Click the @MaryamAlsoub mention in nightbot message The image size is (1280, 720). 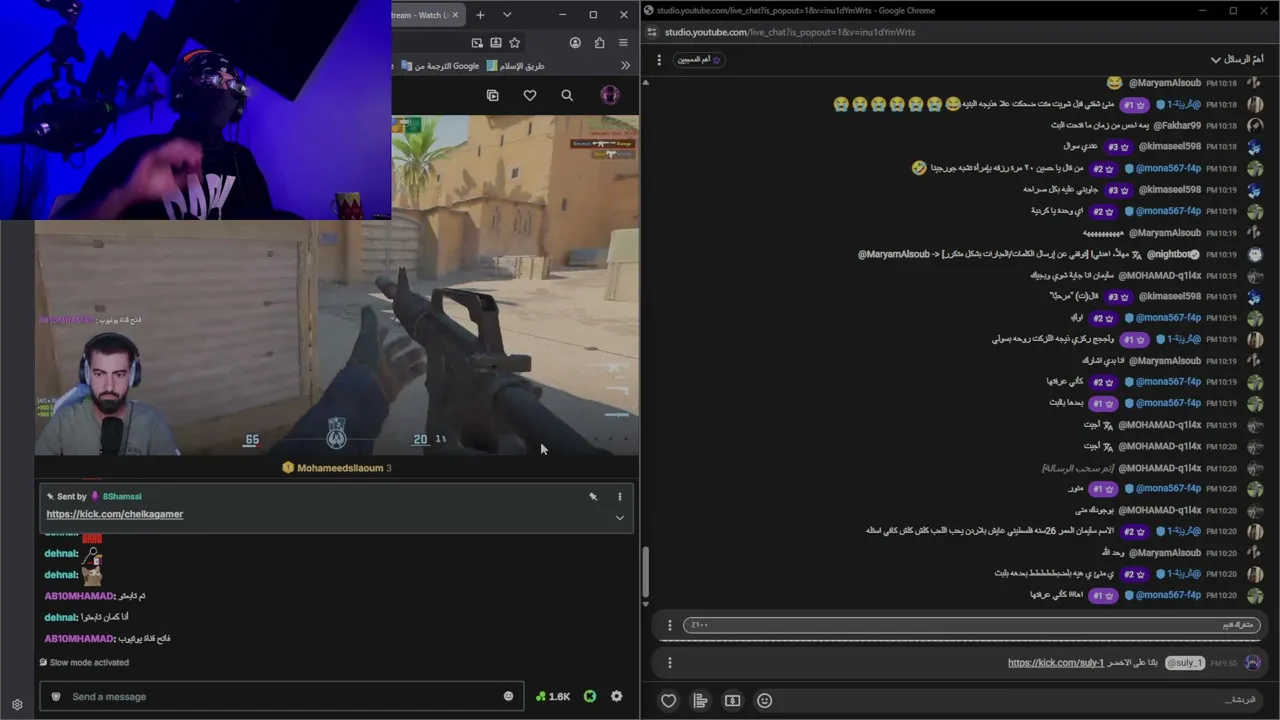[x=894, y=254]
